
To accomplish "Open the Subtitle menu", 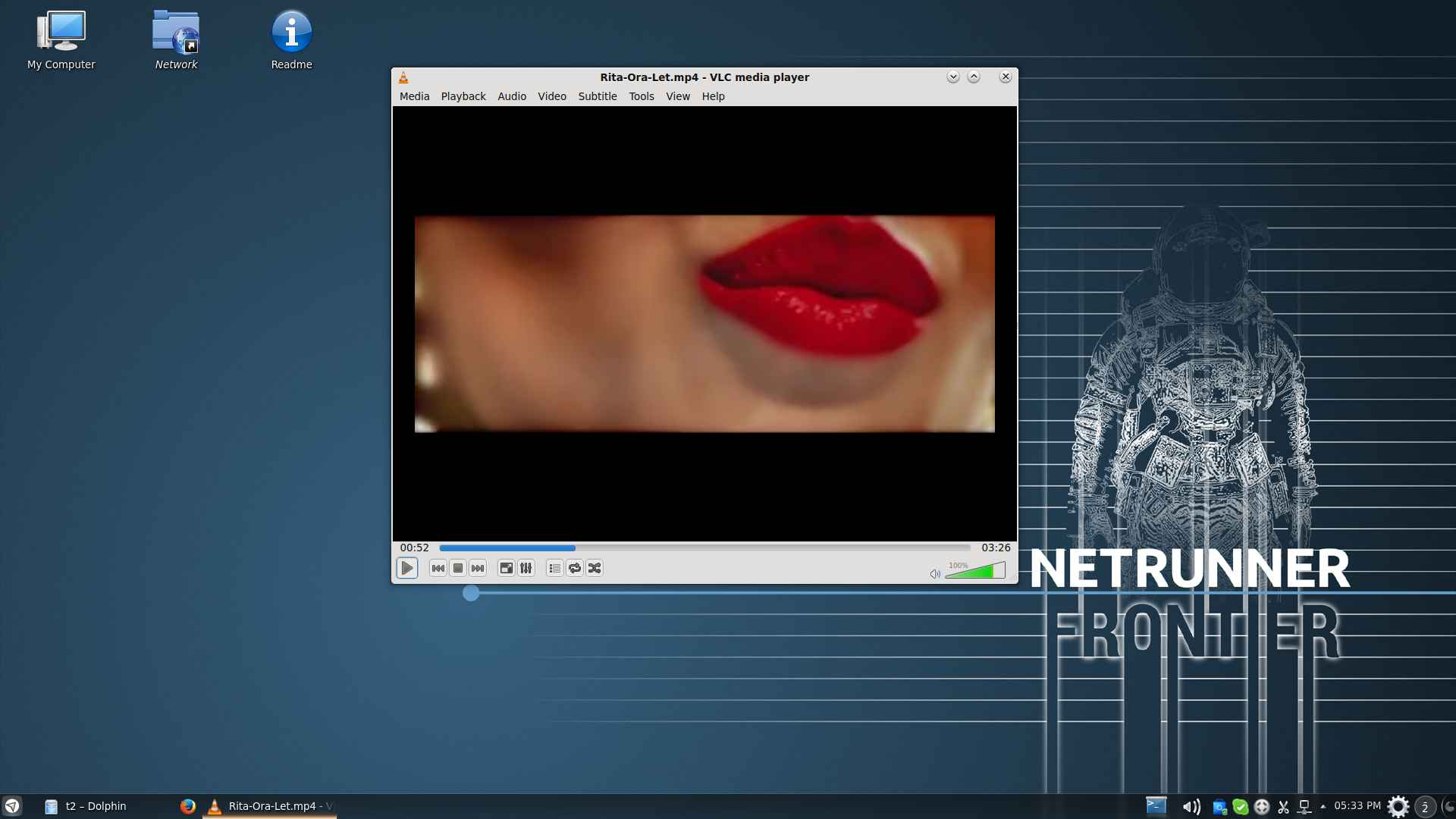I will pos(598,96).
